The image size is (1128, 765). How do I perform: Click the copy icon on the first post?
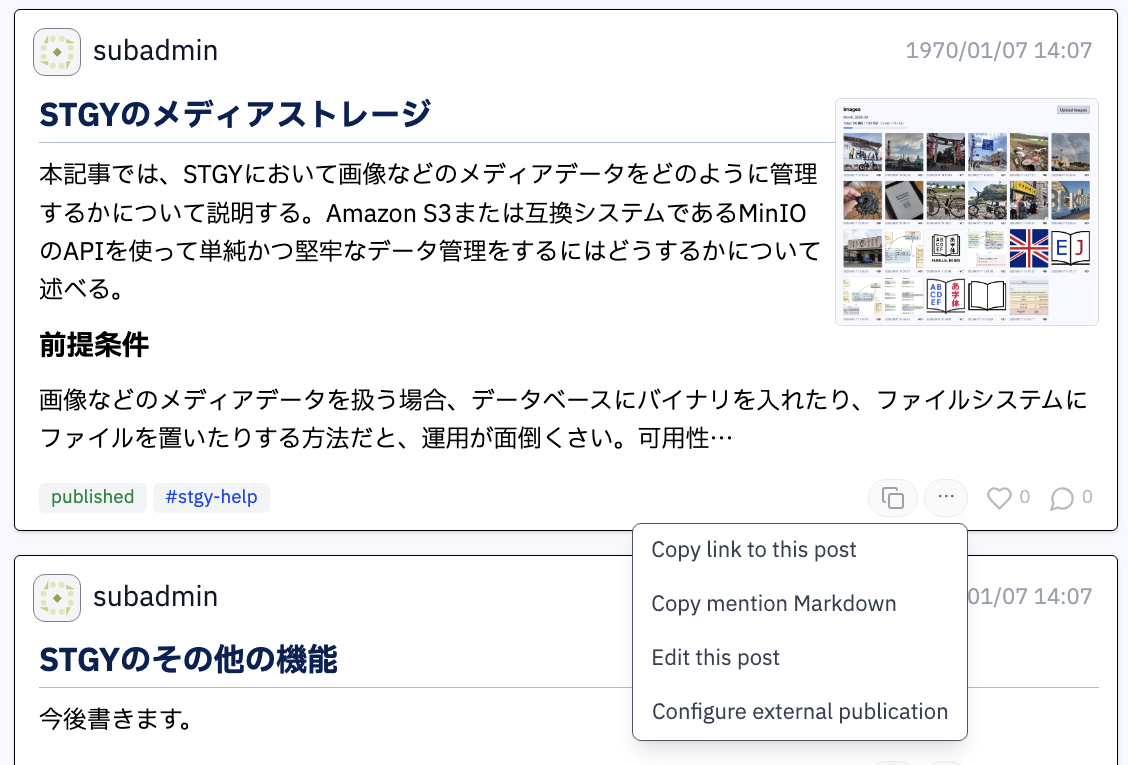pyautogui.click(x=893, y=498)
